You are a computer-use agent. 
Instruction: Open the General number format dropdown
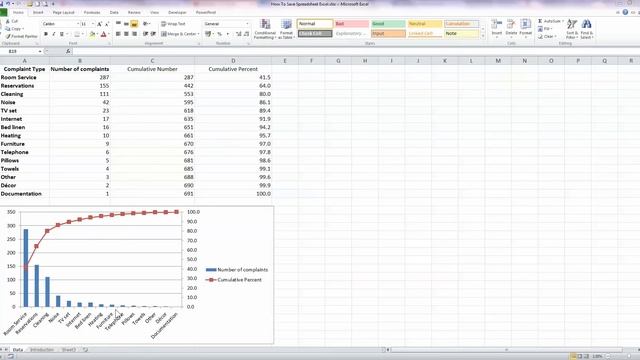tap(247, 24)
